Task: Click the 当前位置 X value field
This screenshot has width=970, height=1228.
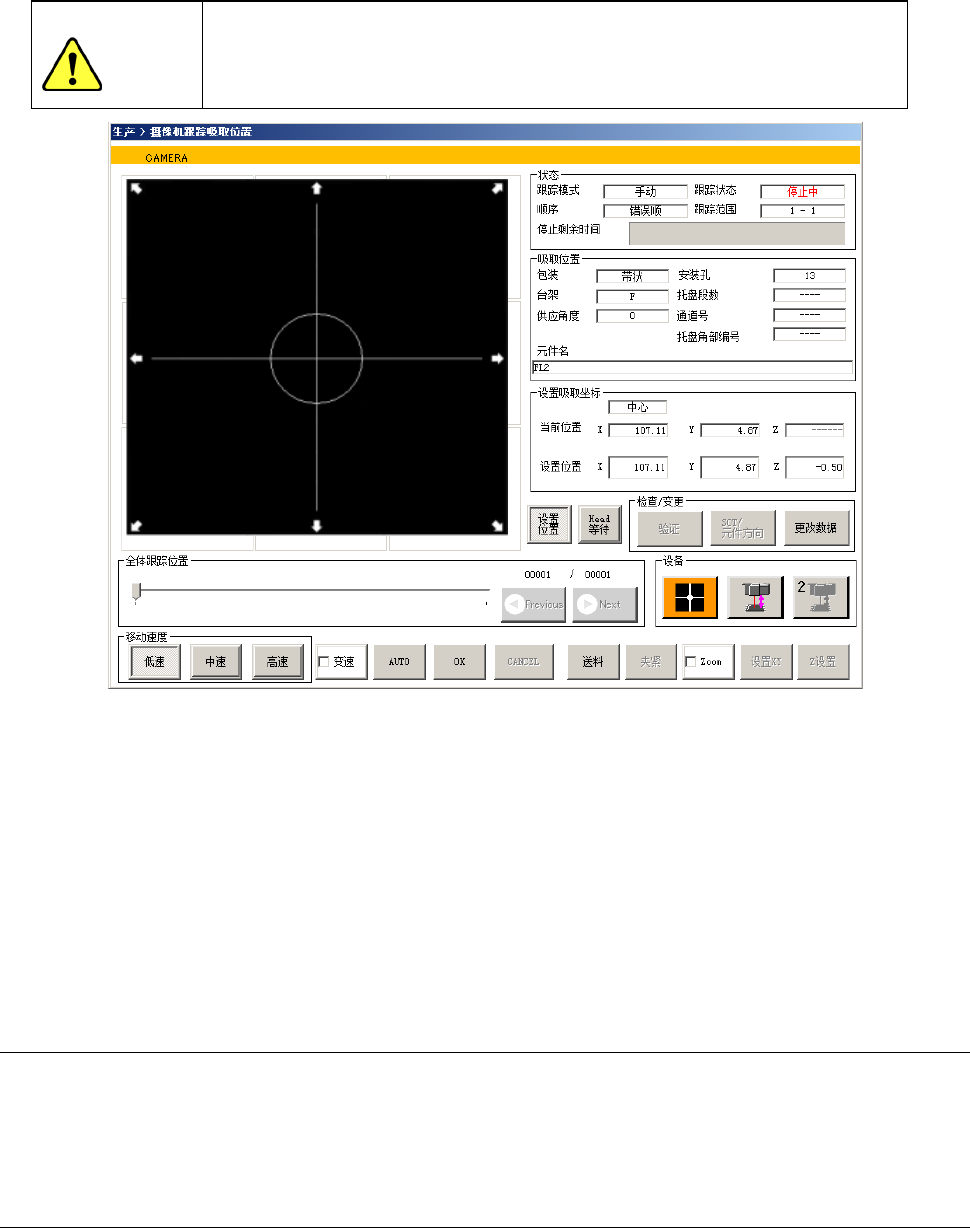Action: pos(638,430)
